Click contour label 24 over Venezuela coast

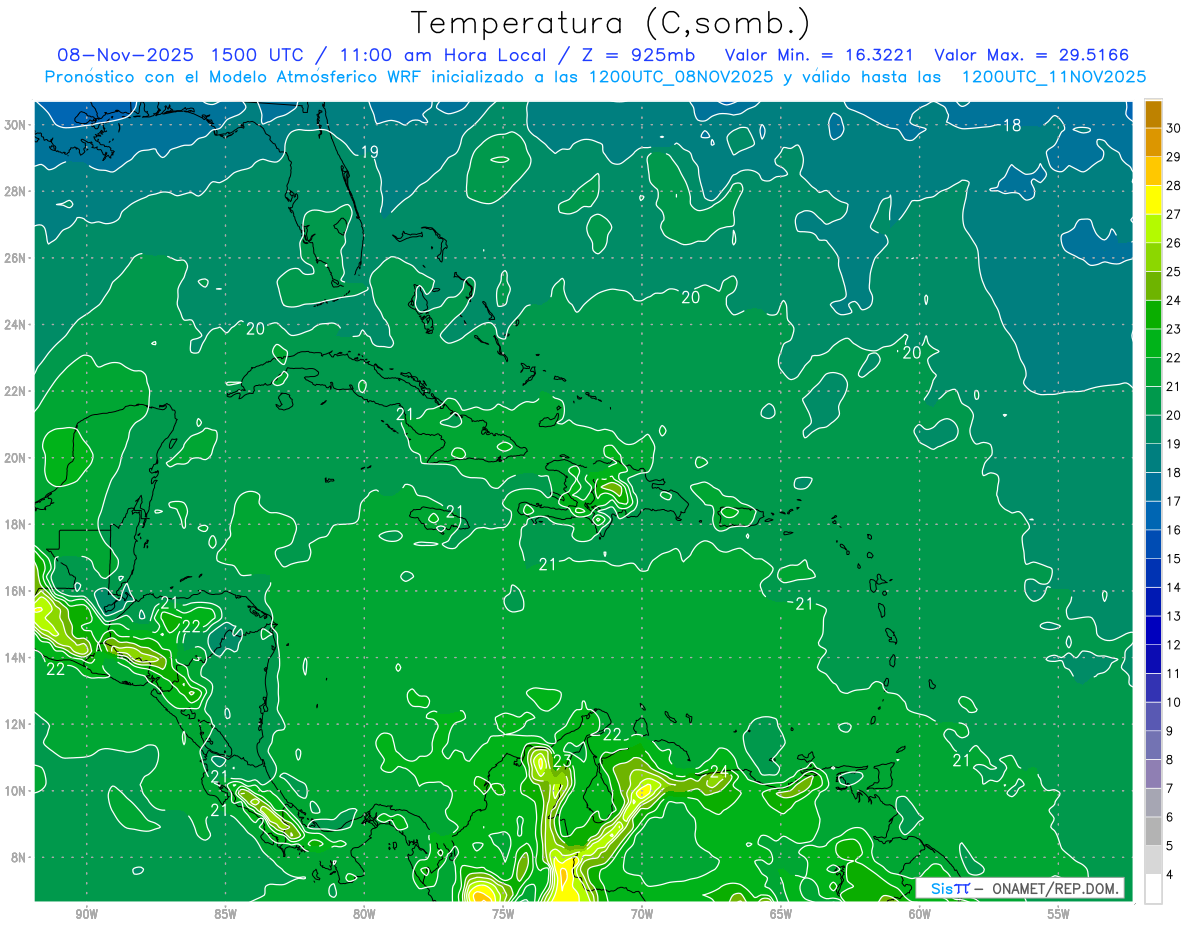click(x=718, y=771)
